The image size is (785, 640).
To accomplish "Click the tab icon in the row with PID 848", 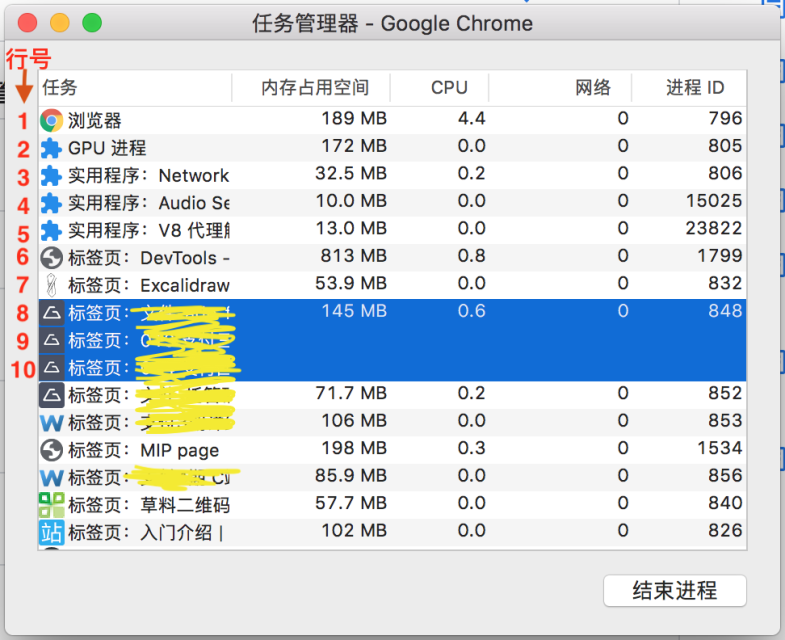I will click(x=52, y=313).
